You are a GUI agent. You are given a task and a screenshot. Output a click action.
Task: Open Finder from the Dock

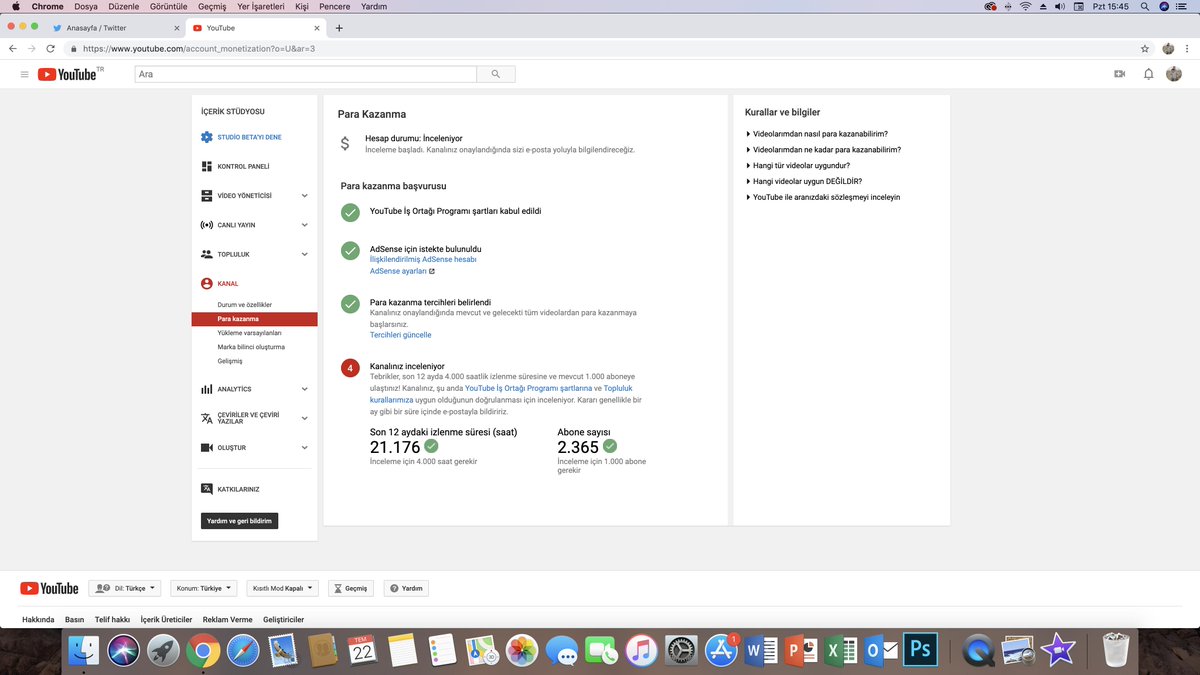pos(84,651)
